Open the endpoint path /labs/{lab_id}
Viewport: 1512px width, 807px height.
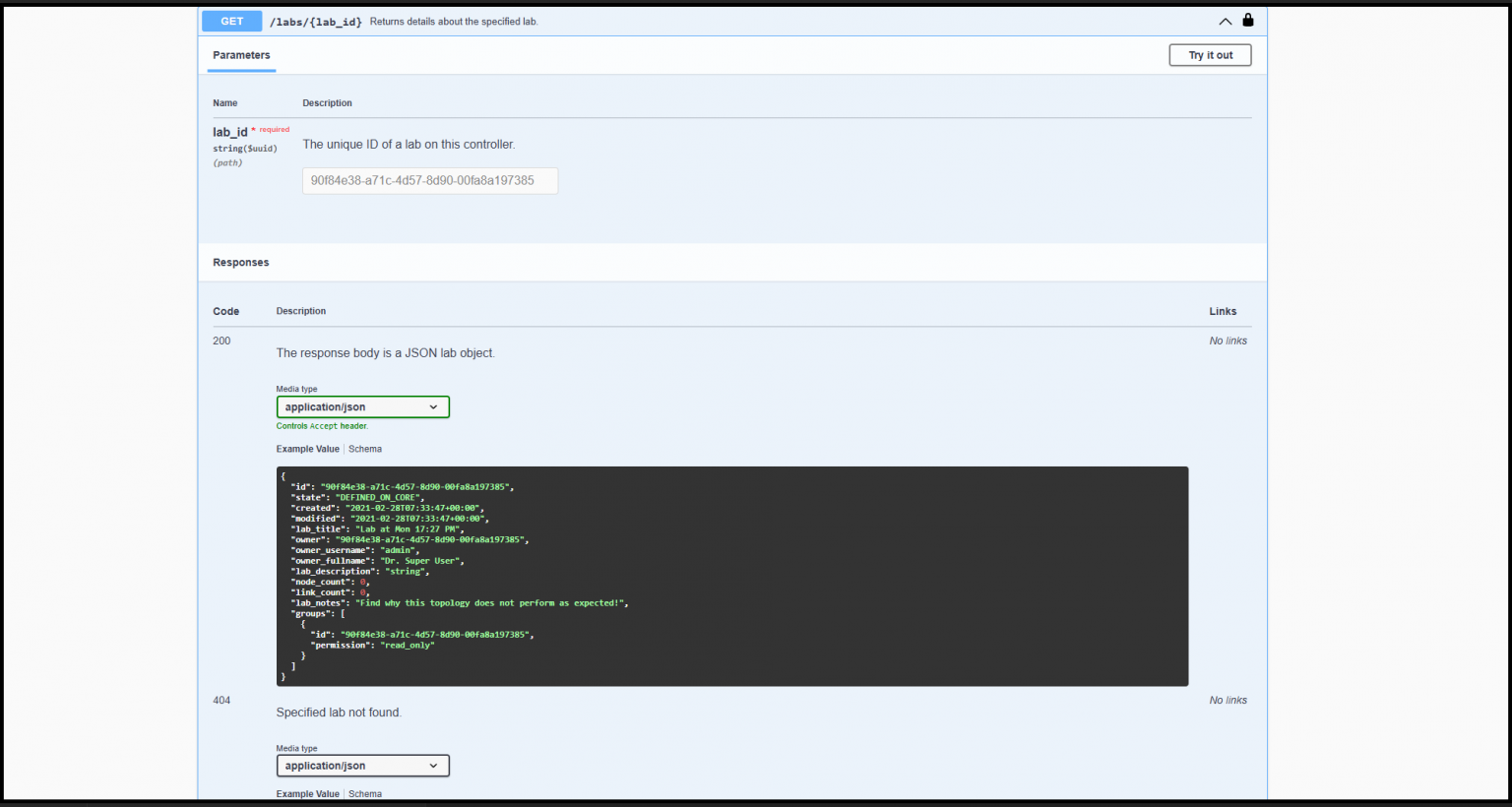[316, 21]
